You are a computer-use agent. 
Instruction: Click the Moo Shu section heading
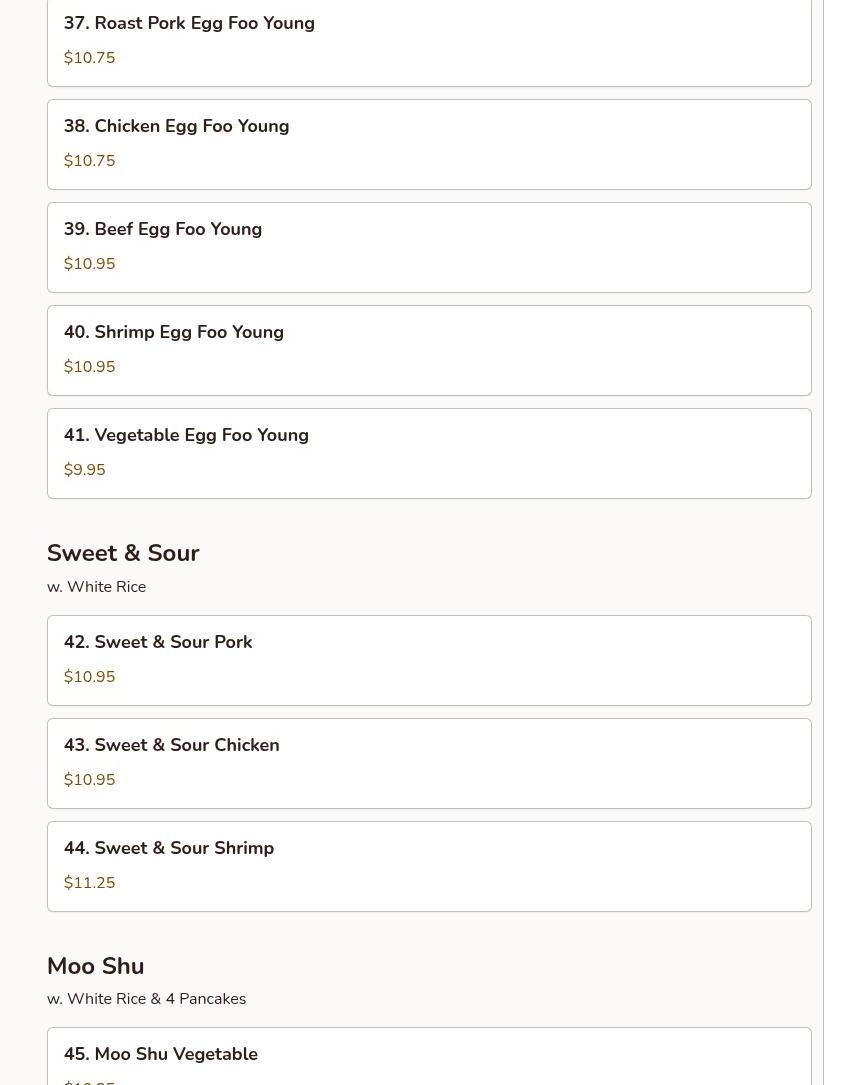pos(96,966)
